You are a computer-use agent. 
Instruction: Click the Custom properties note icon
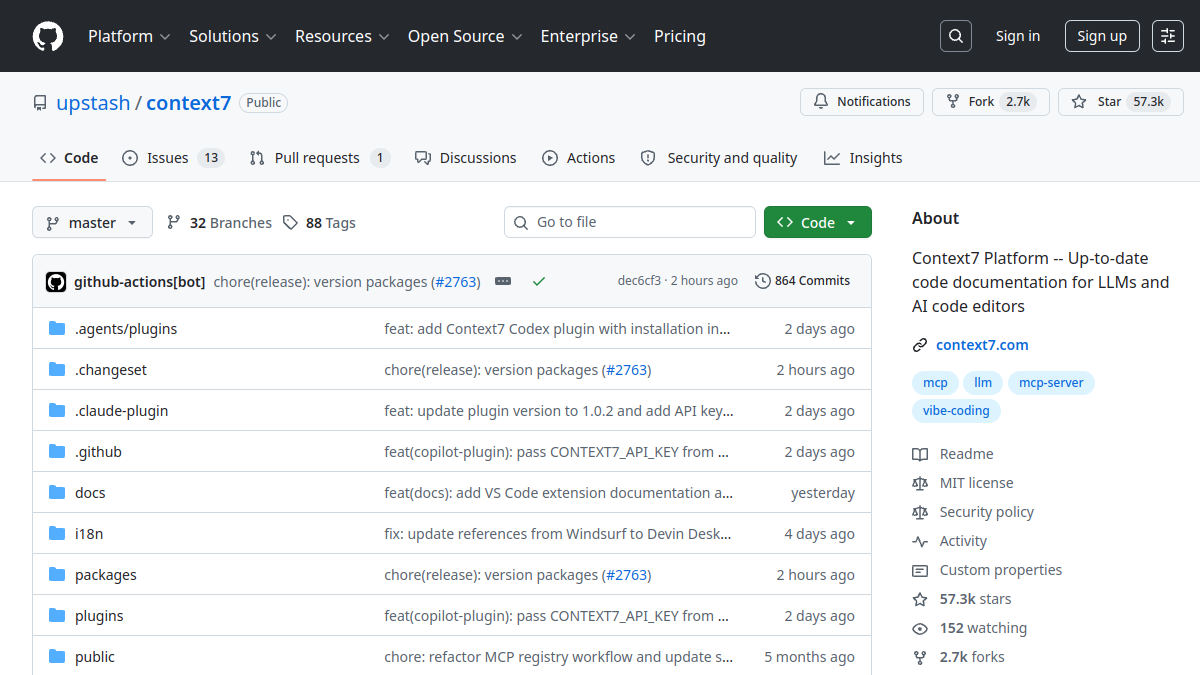pos(920,570)
